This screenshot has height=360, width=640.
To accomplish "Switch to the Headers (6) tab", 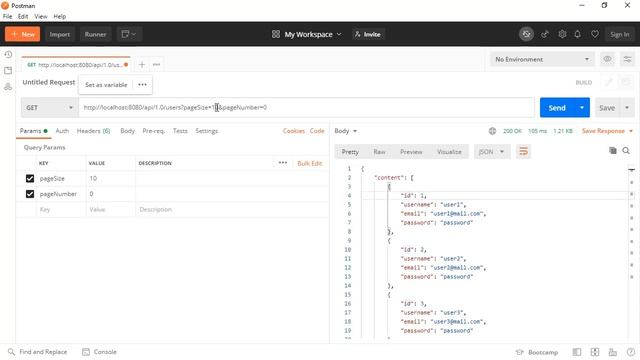I will click(x=93, y=131).
